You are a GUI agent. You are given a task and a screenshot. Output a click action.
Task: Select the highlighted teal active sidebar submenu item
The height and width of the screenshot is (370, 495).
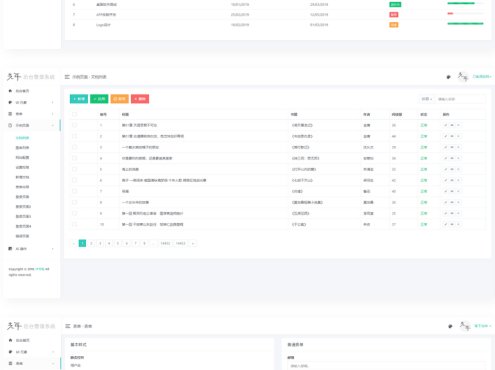(22, 138)
